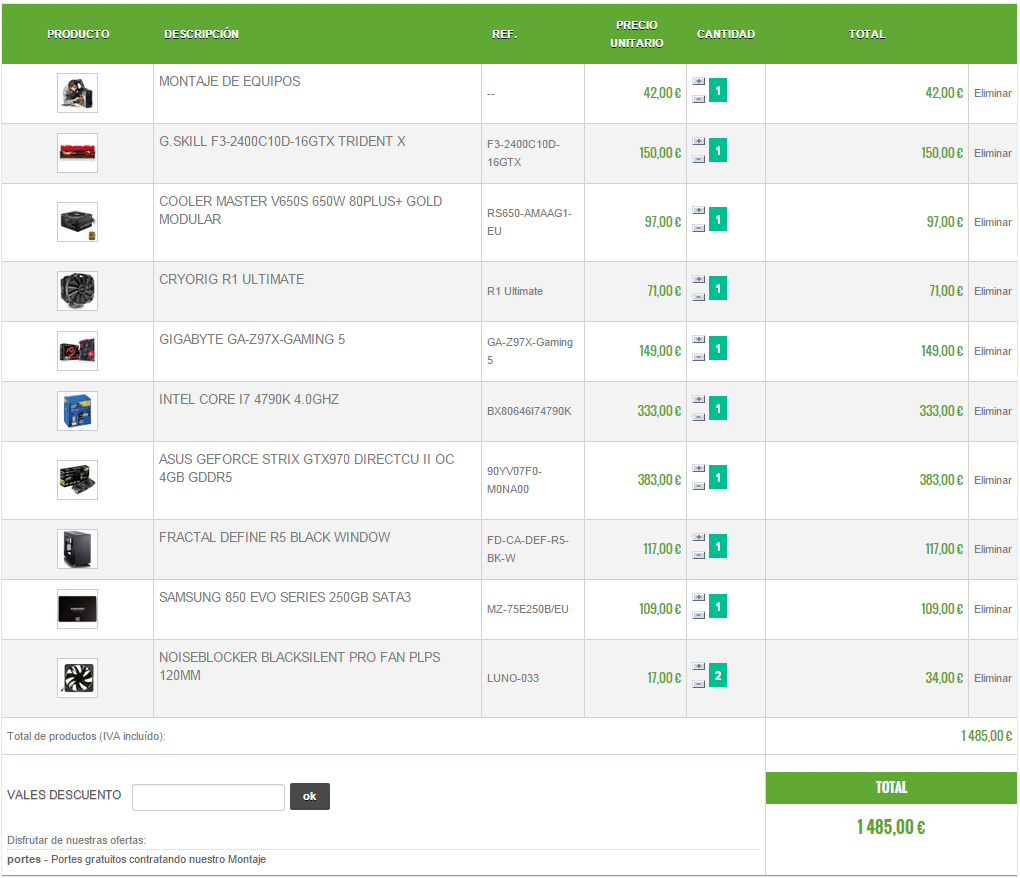Increase quantity of Fractal Define R5
Viewport: 1020px width, 878px height.
coord(699,537)
